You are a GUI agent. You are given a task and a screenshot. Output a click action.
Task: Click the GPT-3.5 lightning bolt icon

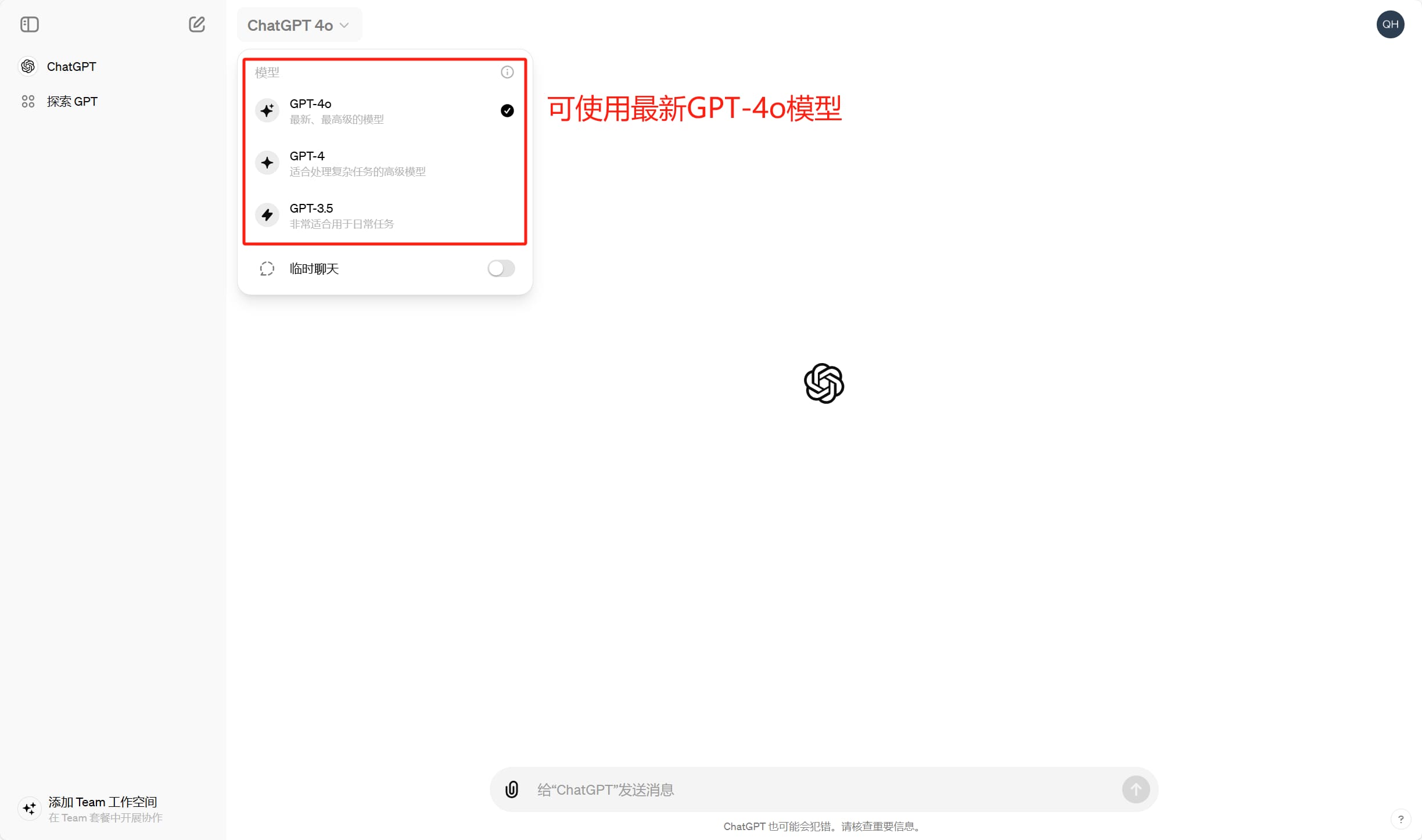click(x=267, y=215)
